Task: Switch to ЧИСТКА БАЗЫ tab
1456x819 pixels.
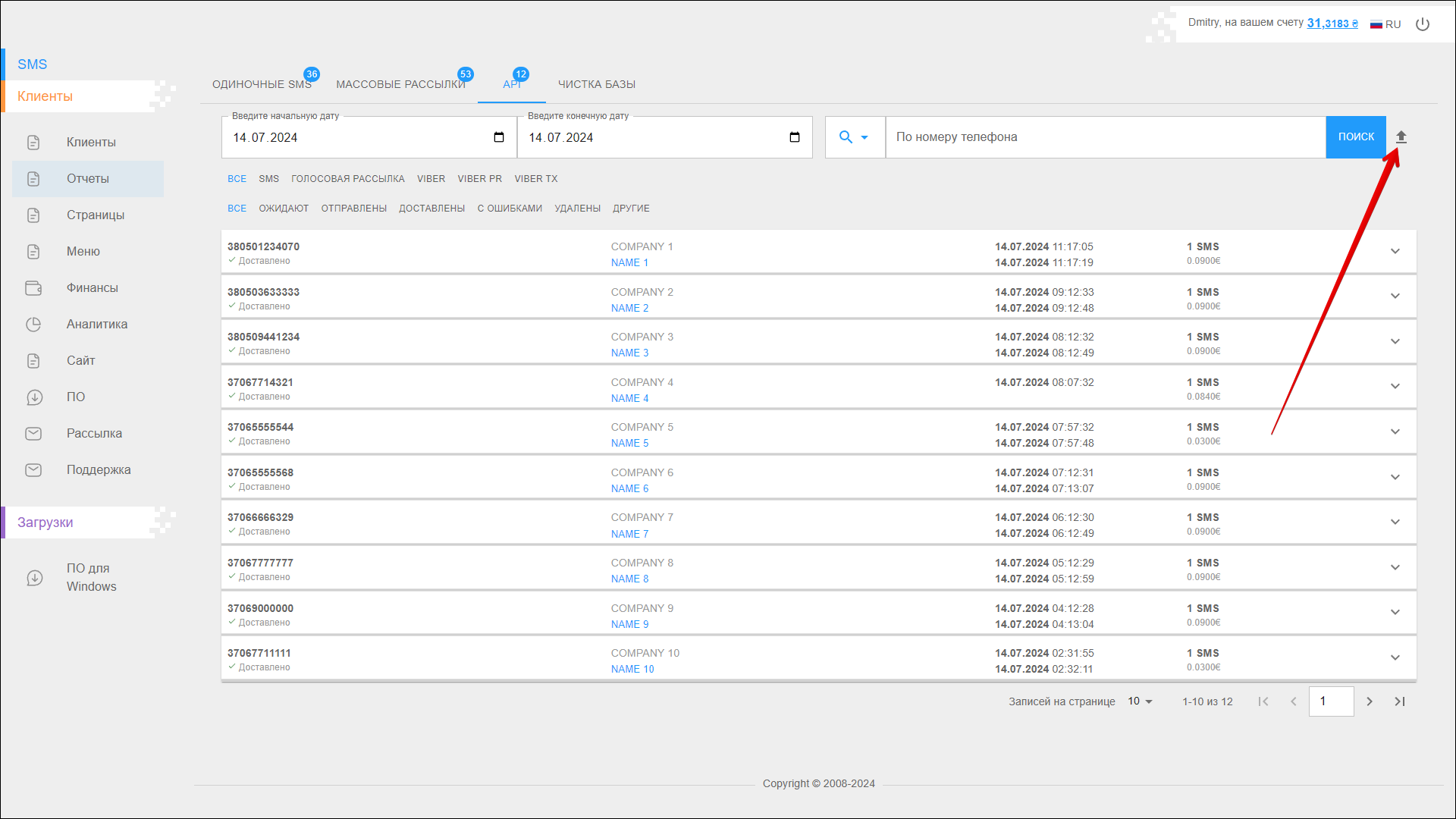Action: 596,84
